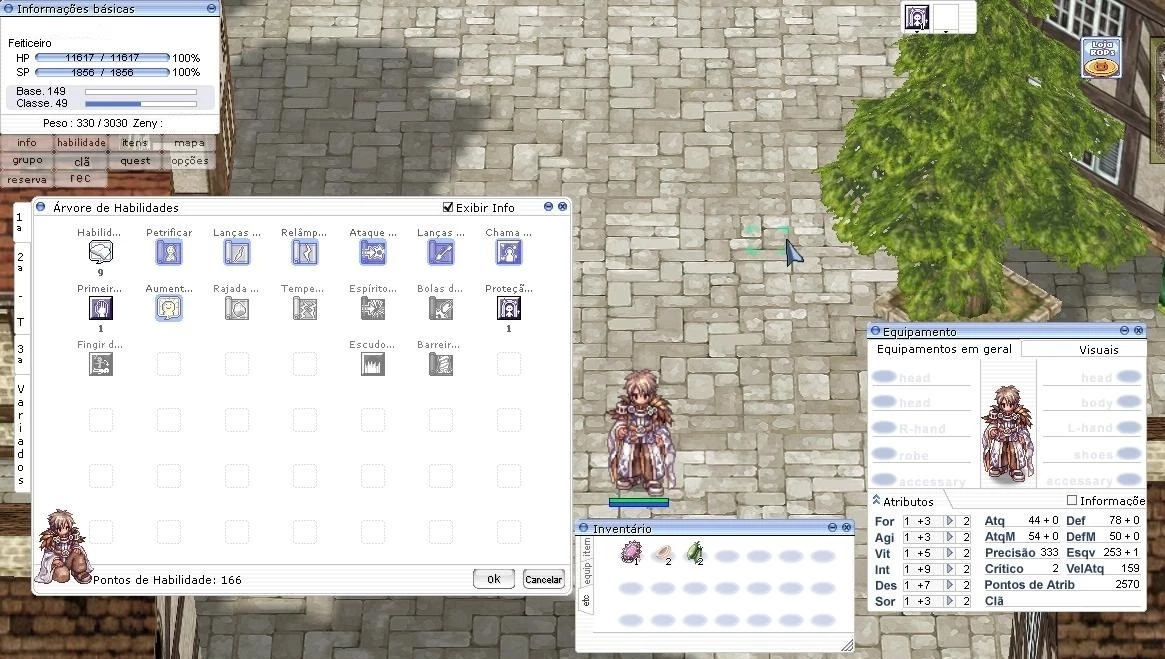Click Cancelar in the skill tree window

pyautogui.click(x=543, y=580)
